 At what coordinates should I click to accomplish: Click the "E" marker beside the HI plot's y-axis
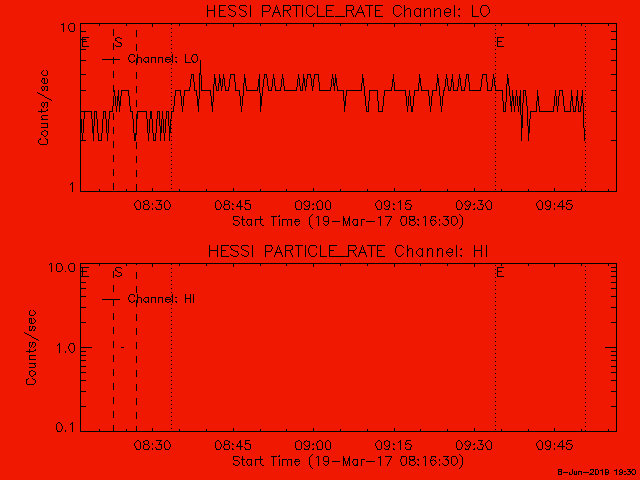click(85, 272)
